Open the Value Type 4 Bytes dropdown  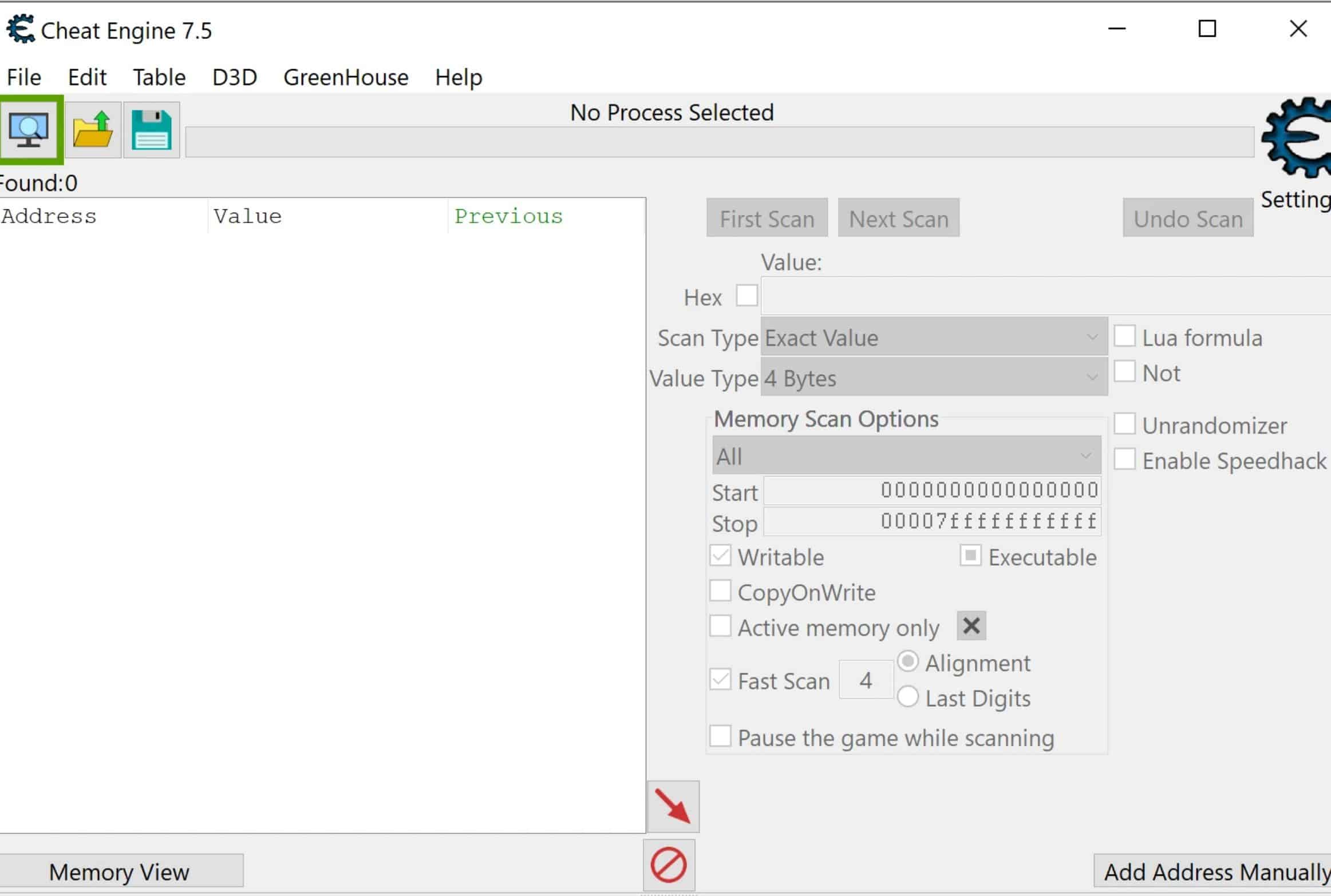(x=933, y=378)
